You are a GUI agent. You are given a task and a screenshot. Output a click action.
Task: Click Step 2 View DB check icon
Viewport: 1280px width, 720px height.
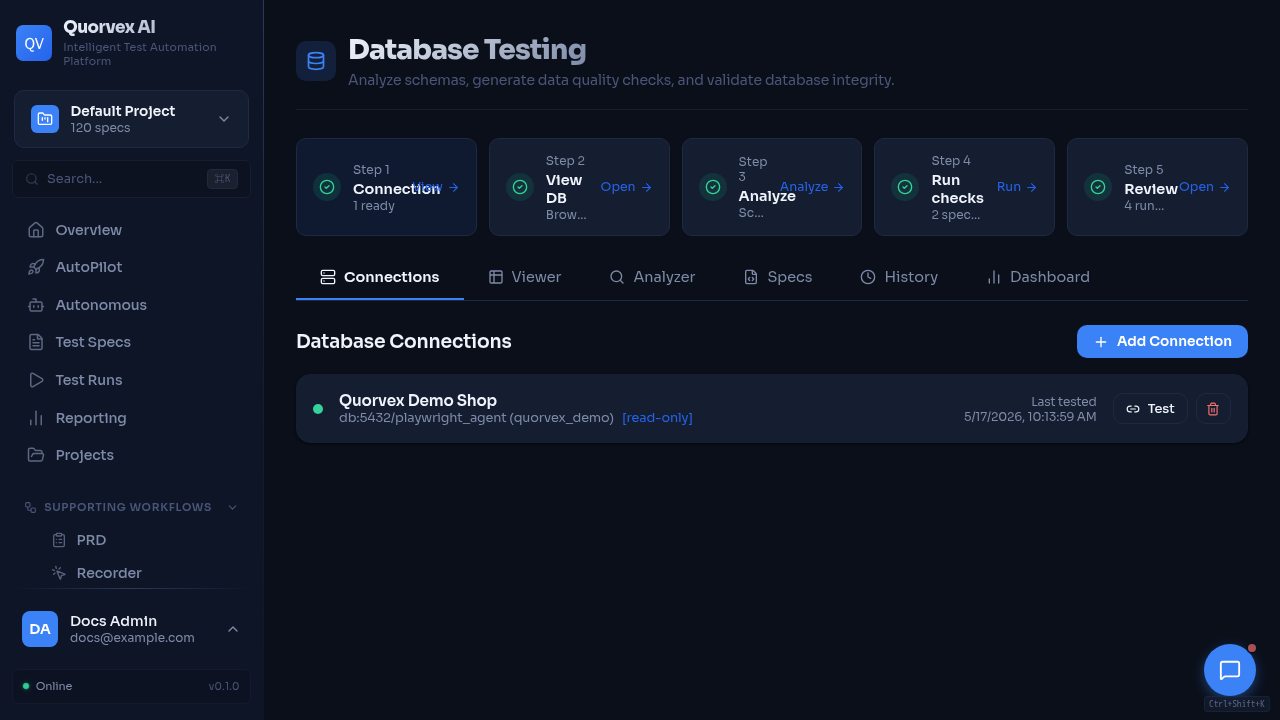click(x=520, y=187)
